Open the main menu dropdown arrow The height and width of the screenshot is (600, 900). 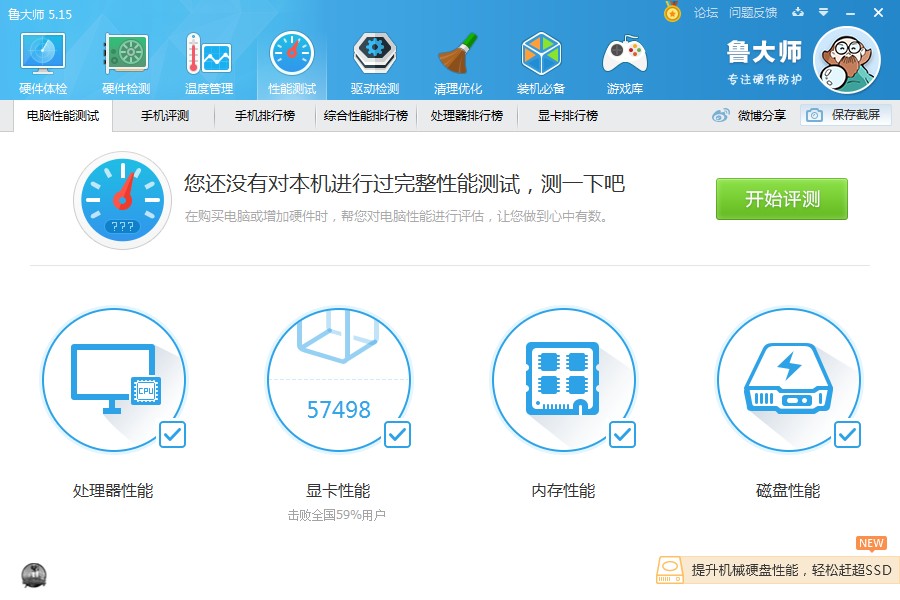click(x=825, y=13)
